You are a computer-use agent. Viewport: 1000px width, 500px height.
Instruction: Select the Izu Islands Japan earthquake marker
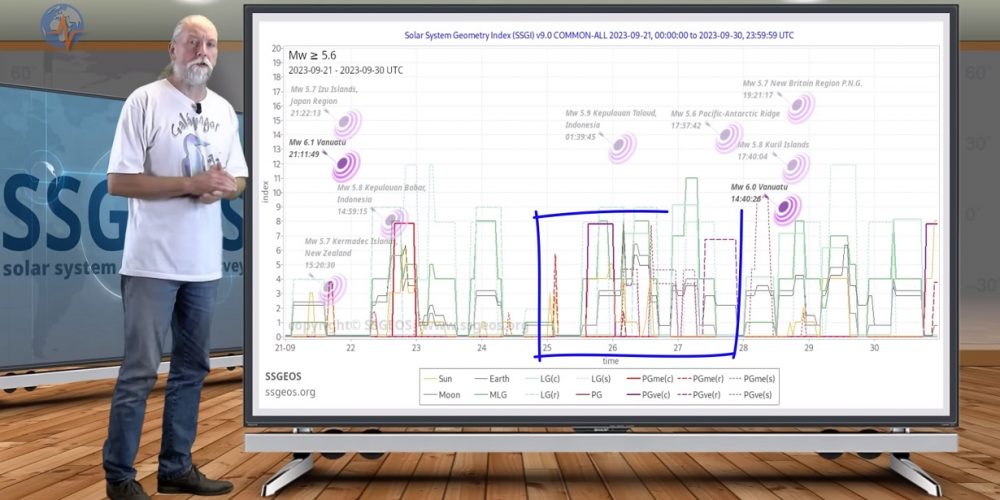(347, 125)
